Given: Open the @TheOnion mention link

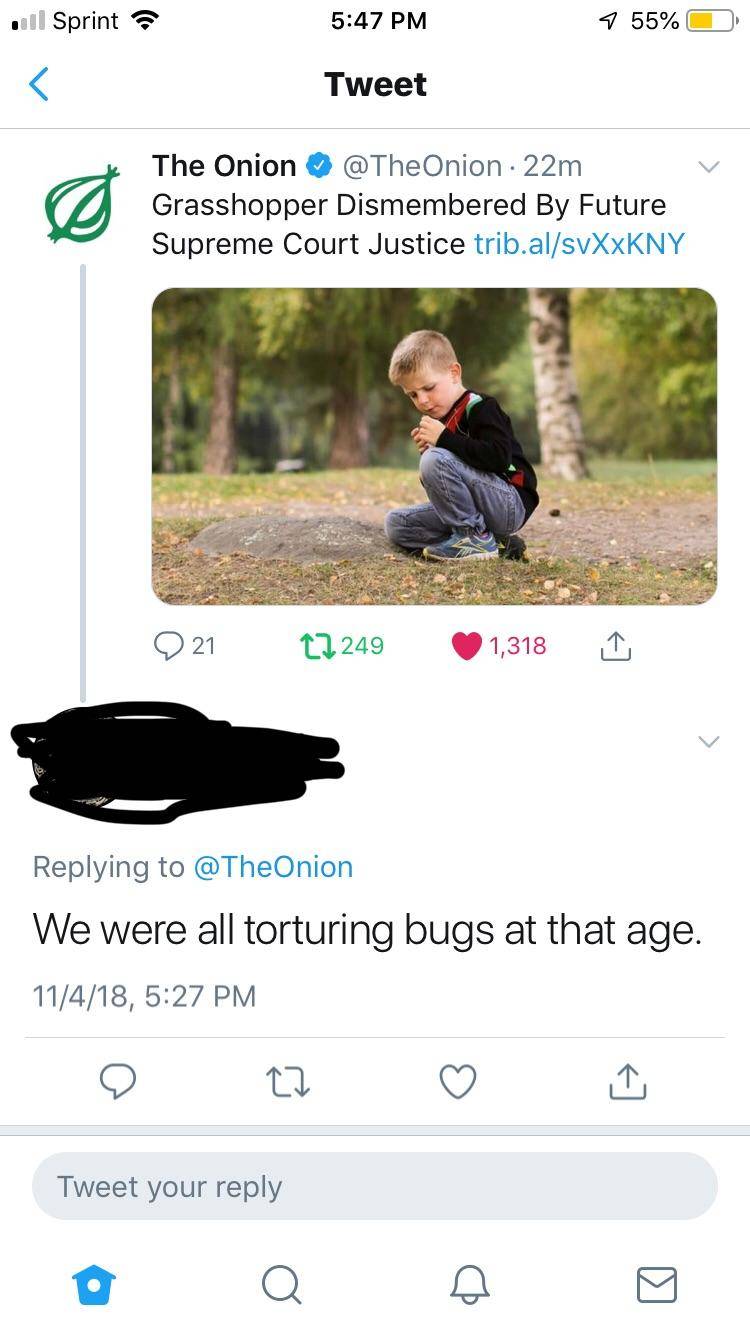Looking at the screenshot, I should pyautogui.click(x=272, y=866).
